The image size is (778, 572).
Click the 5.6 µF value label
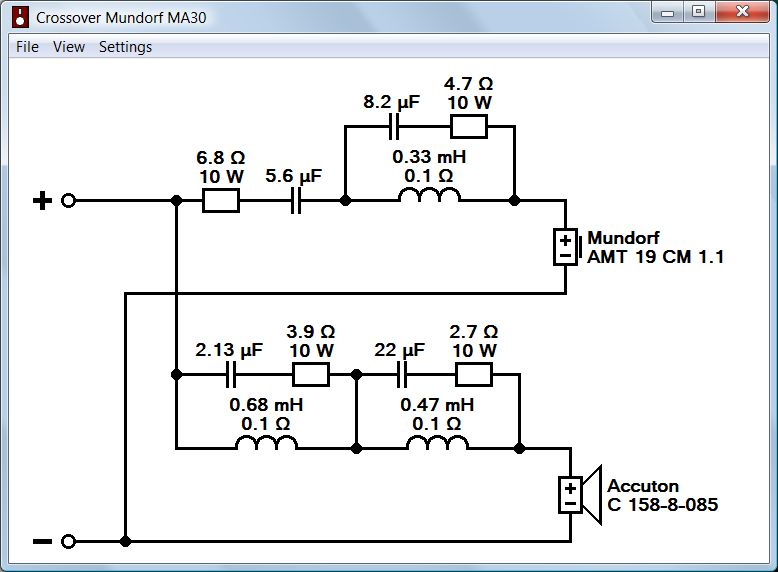click(x=294, y=176)
